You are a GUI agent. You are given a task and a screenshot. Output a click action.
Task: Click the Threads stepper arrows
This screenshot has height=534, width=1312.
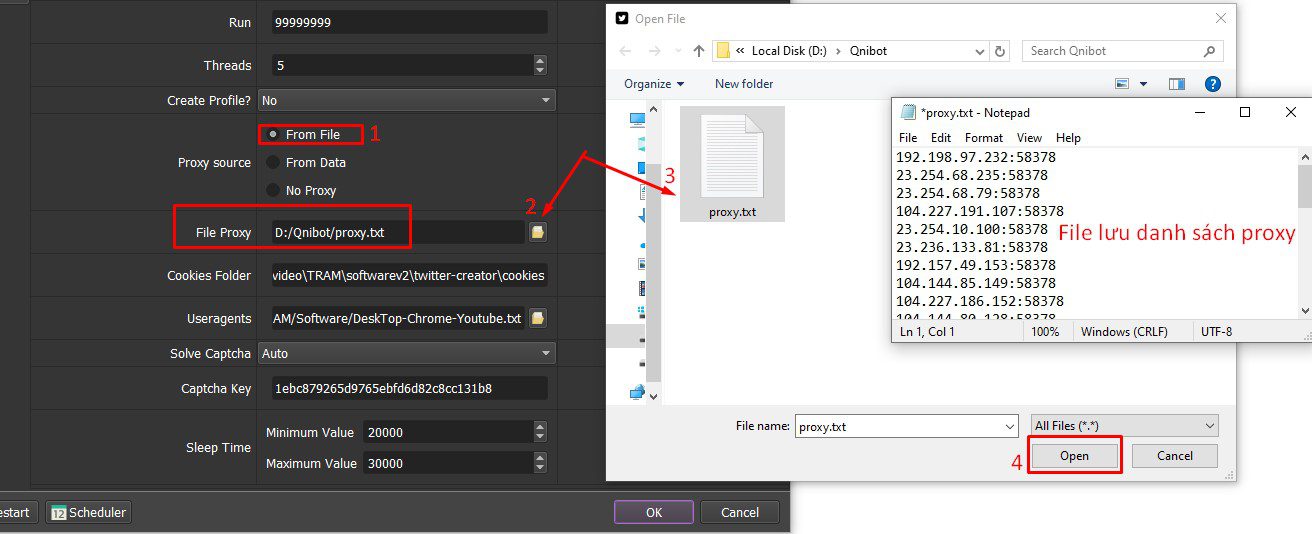[x=540, y=65]
